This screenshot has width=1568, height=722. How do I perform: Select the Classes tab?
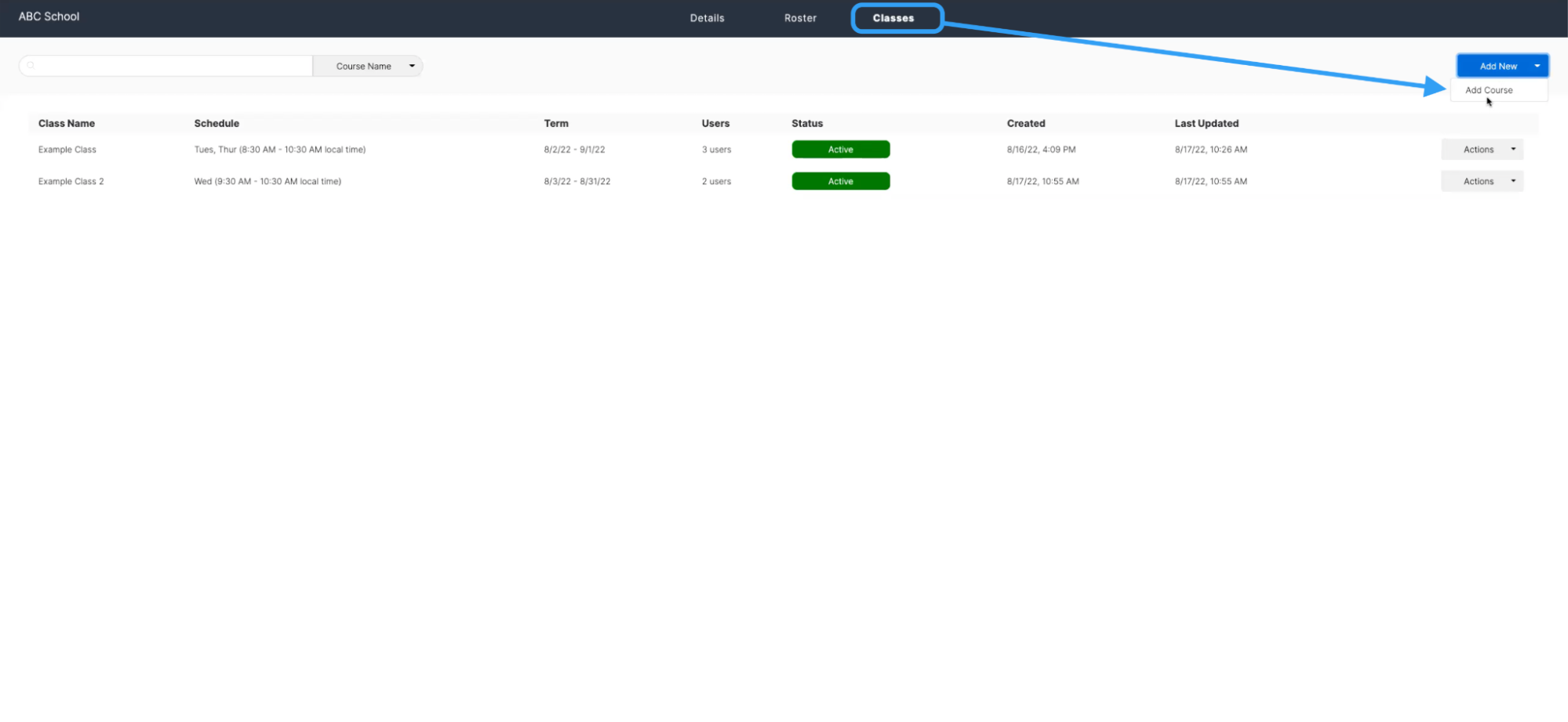click(x=893, y=18)
